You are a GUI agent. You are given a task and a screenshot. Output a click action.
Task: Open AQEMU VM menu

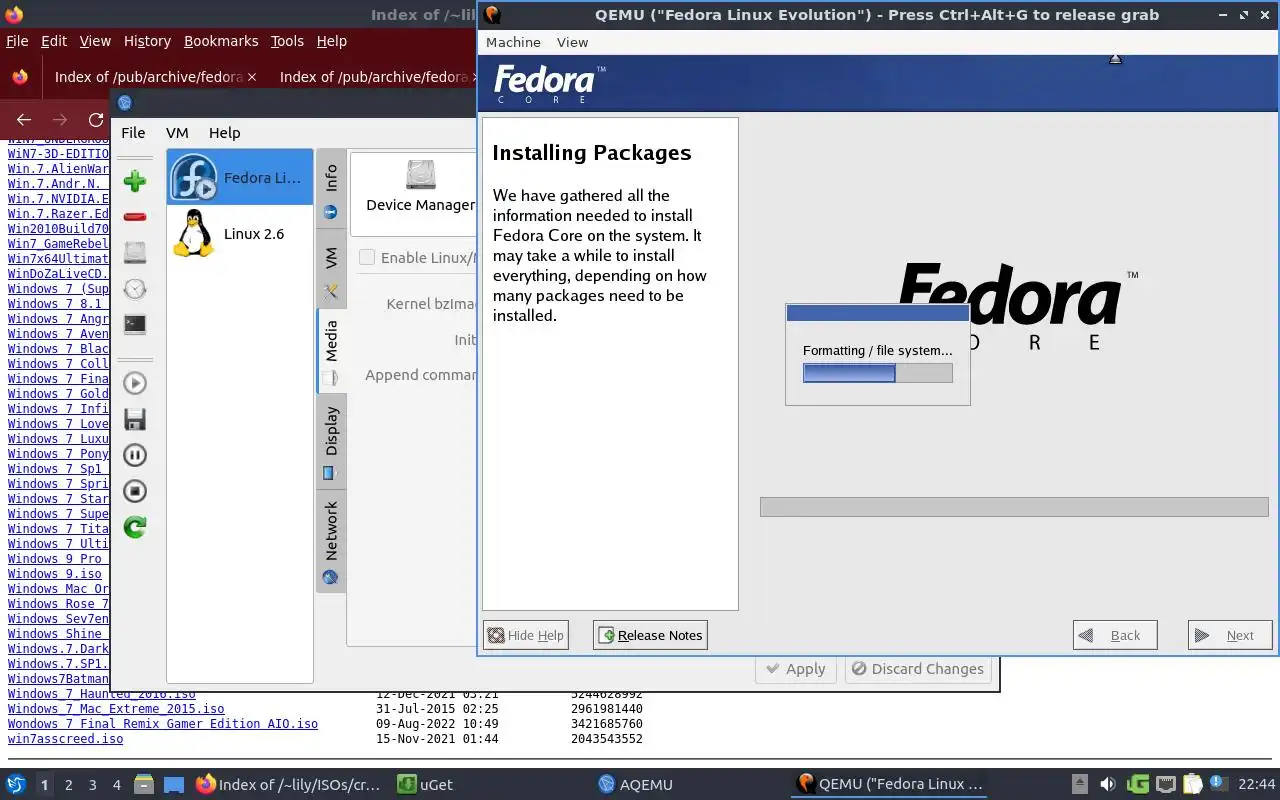tap(177, 133)
